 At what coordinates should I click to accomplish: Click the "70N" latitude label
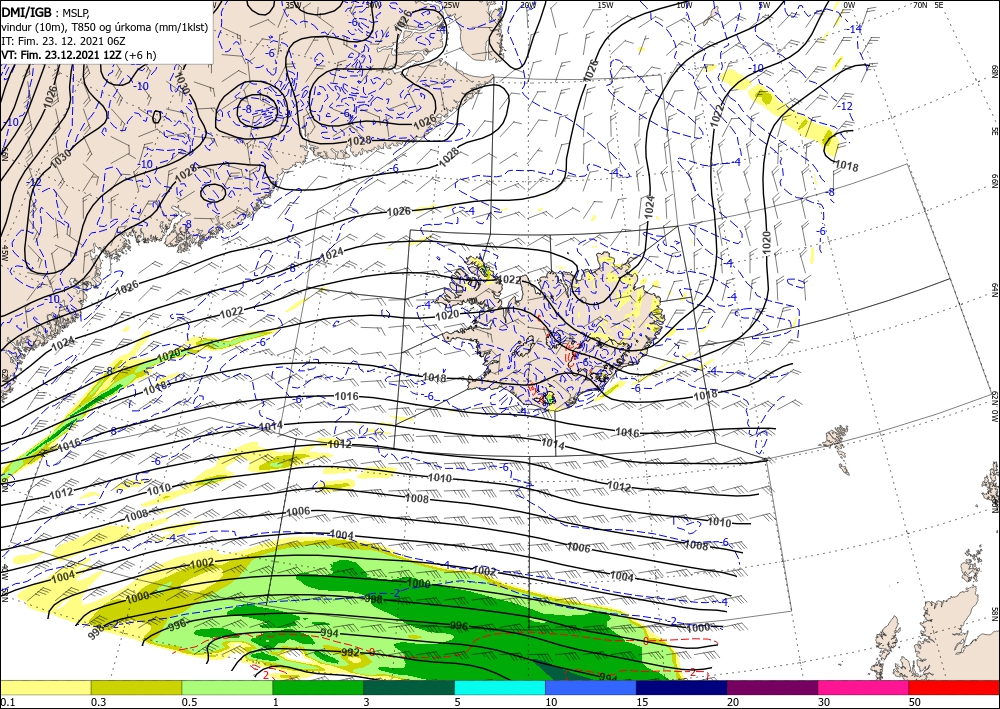pos(920,5)
